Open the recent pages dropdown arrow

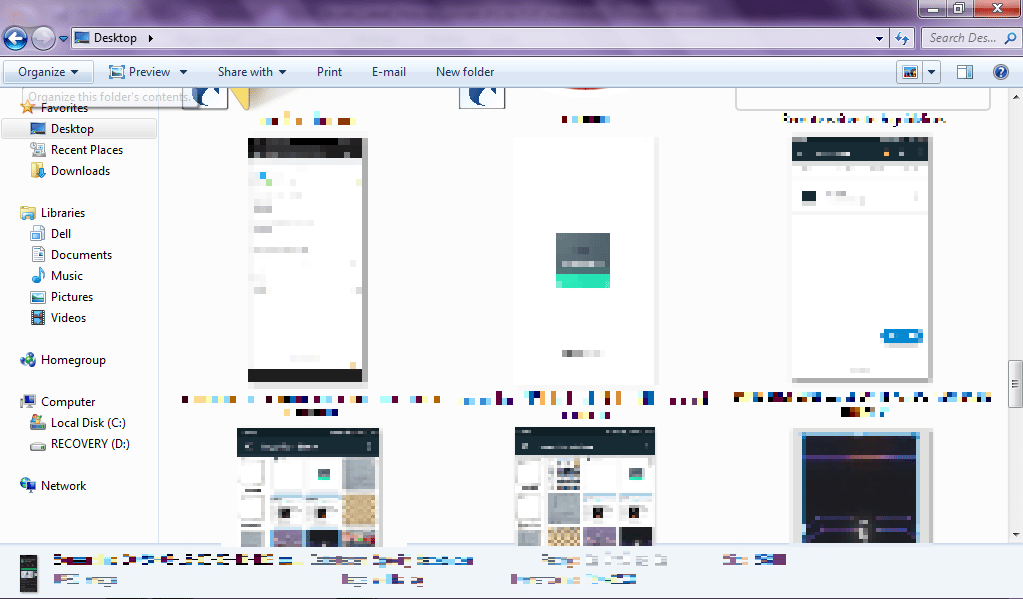coord(63,38)
